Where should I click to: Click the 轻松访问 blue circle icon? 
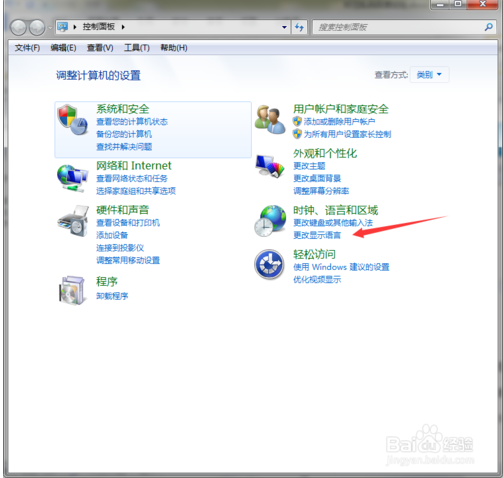click(x=269, y=265)
